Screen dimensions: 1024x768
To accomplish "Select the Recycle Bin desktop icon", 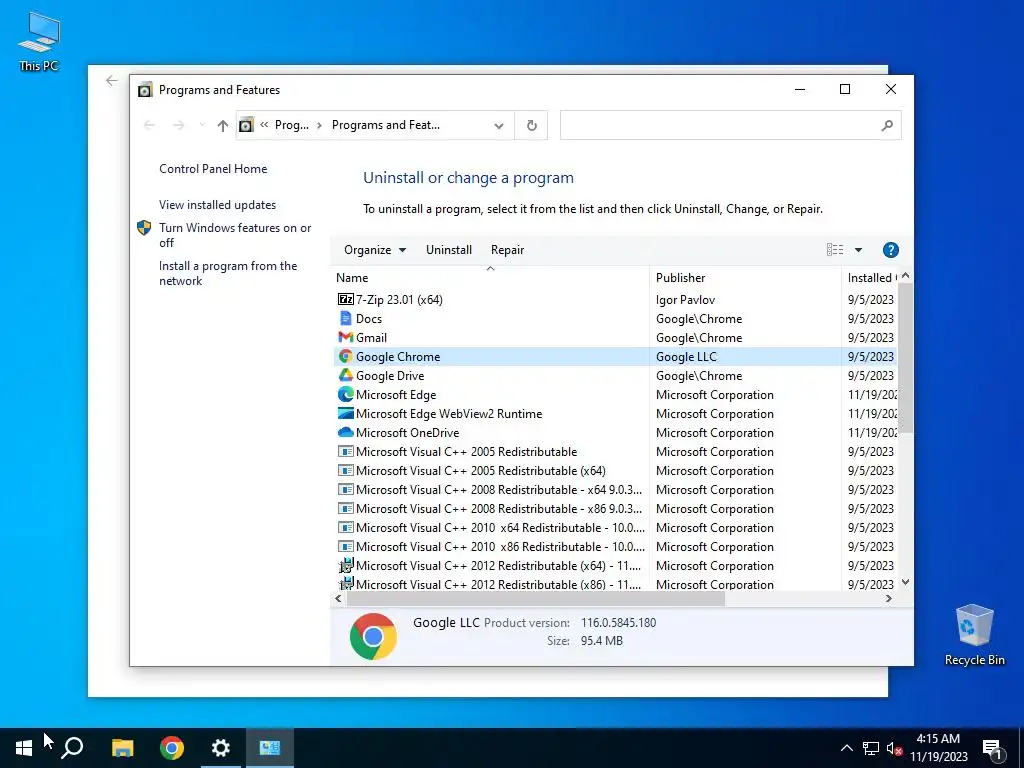I will [x=974, y=635].
